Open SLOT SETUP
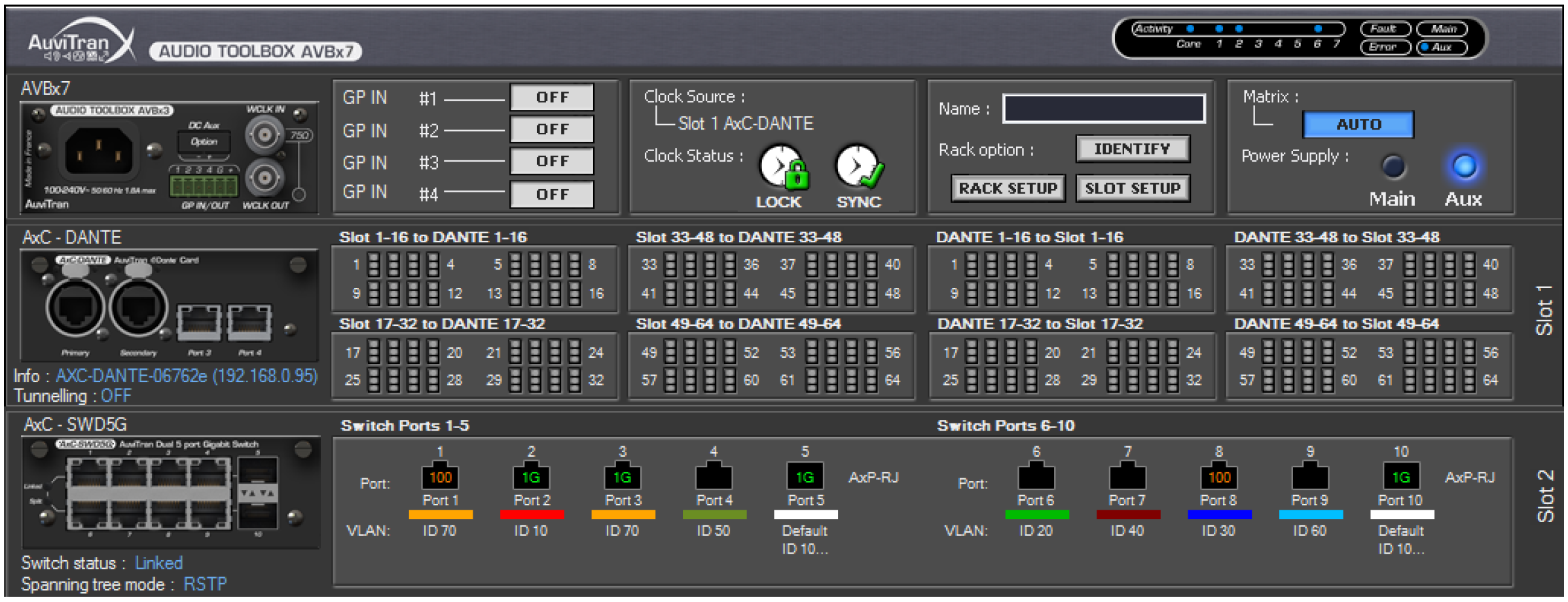 pos(1133,188)
